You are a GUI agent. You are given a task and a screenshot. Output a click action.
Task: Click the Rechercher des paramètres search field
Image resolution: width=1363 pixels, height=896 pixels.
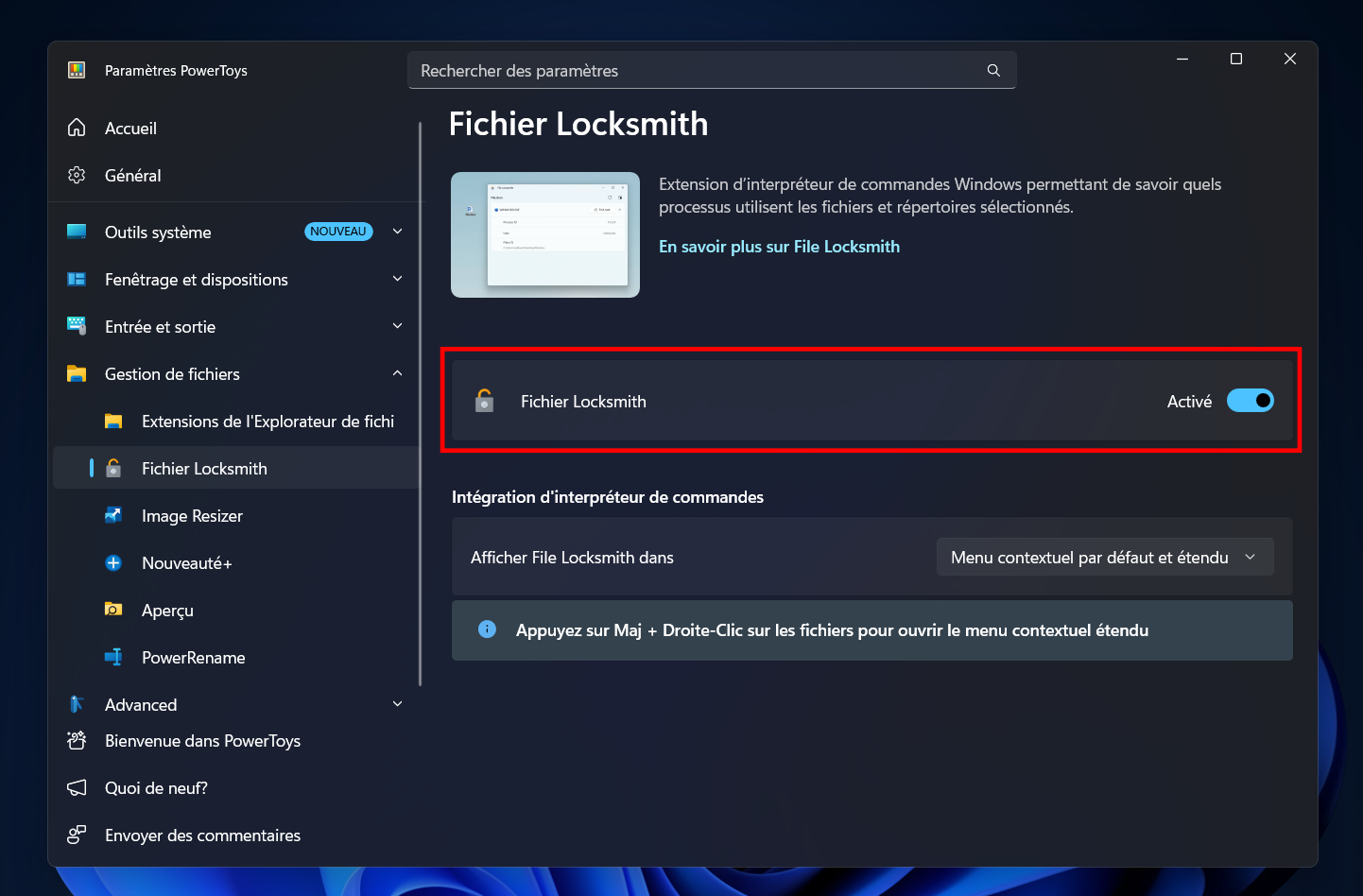(711, 70)
